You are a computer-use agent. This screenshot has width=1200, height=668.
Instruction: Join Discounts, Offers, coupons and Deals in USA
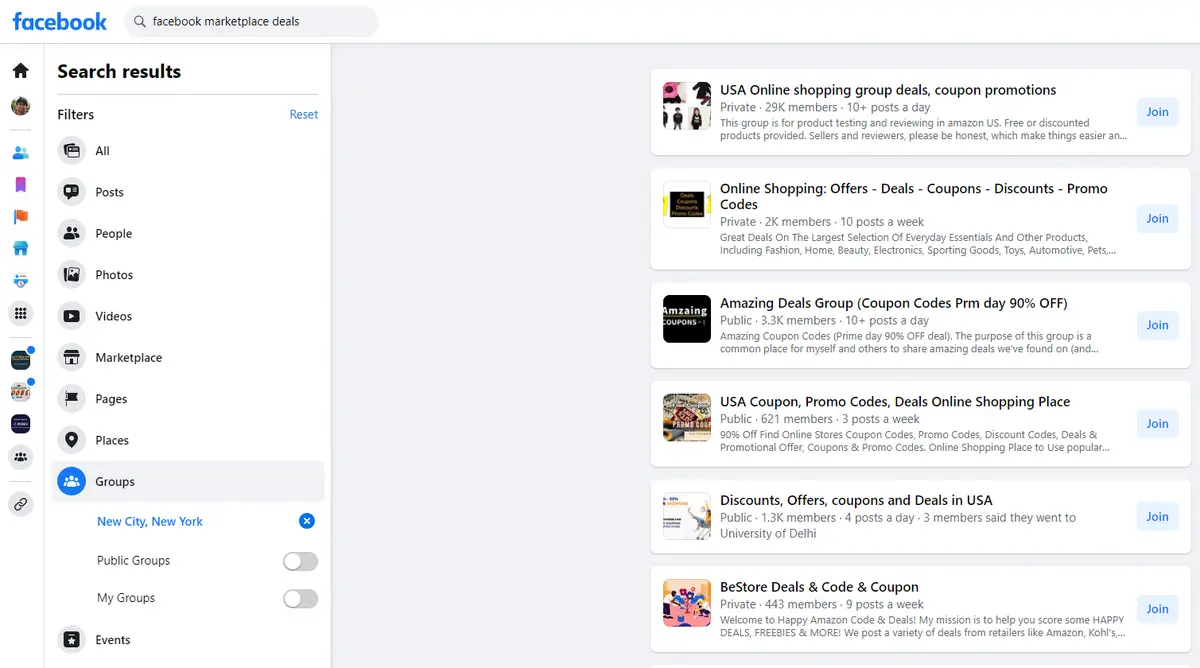pos(1157,517)
